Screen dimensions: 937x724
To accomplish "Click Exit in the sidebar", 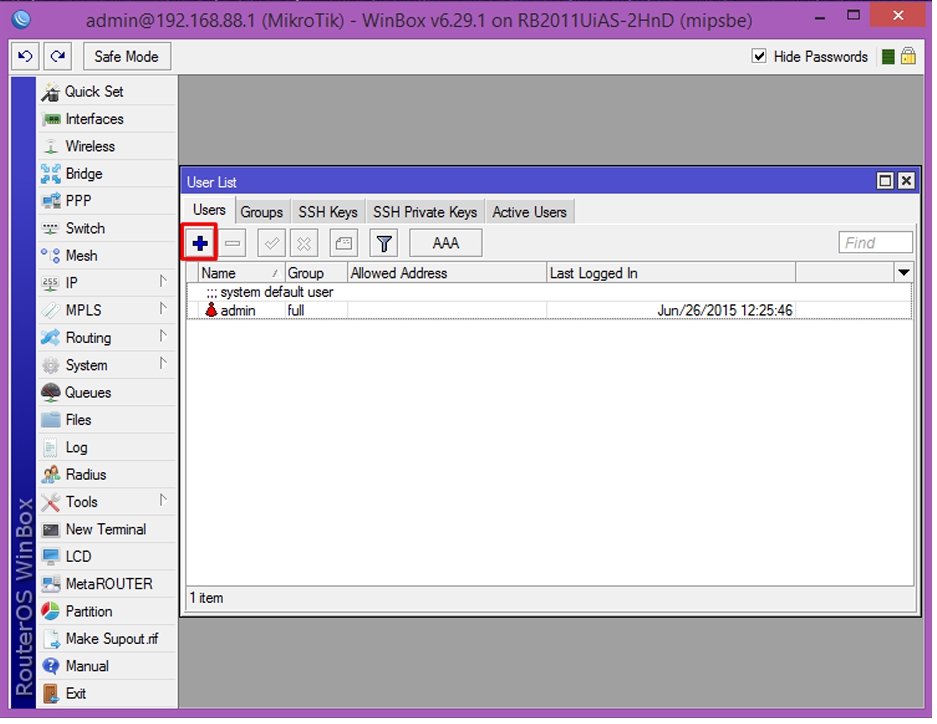I will (108, 694).
